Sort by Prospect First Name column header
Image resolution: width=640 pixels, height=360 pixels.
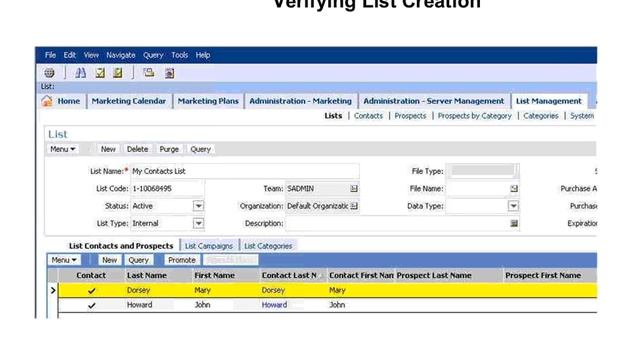pos(550,276)
